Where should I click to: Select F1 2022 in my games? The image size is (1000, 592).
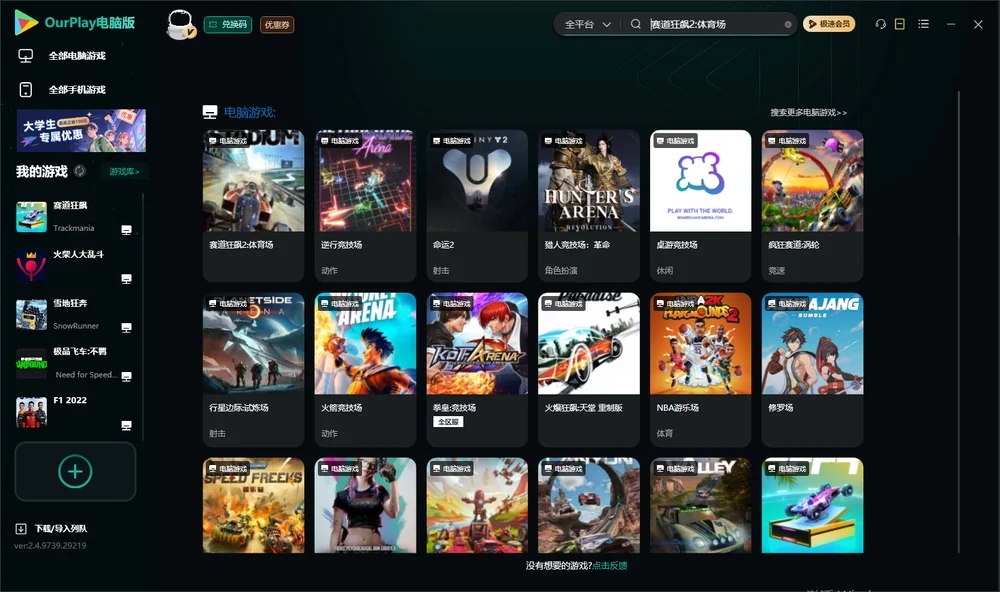point(75,412)
